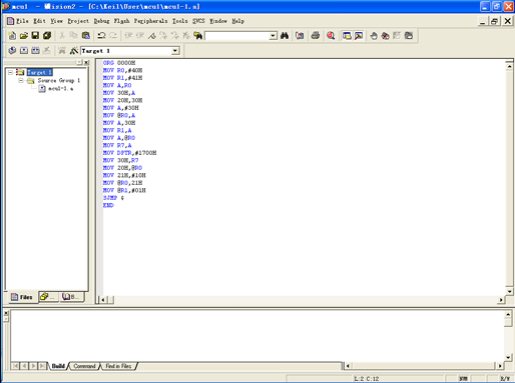Open the Peripherals menu

click(151, 21)
